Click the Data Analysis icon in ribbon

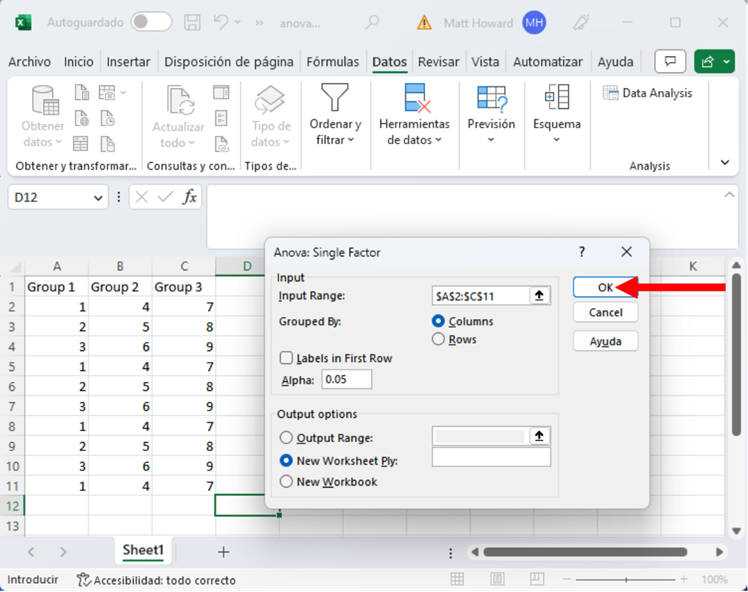(x=610, y=93)
